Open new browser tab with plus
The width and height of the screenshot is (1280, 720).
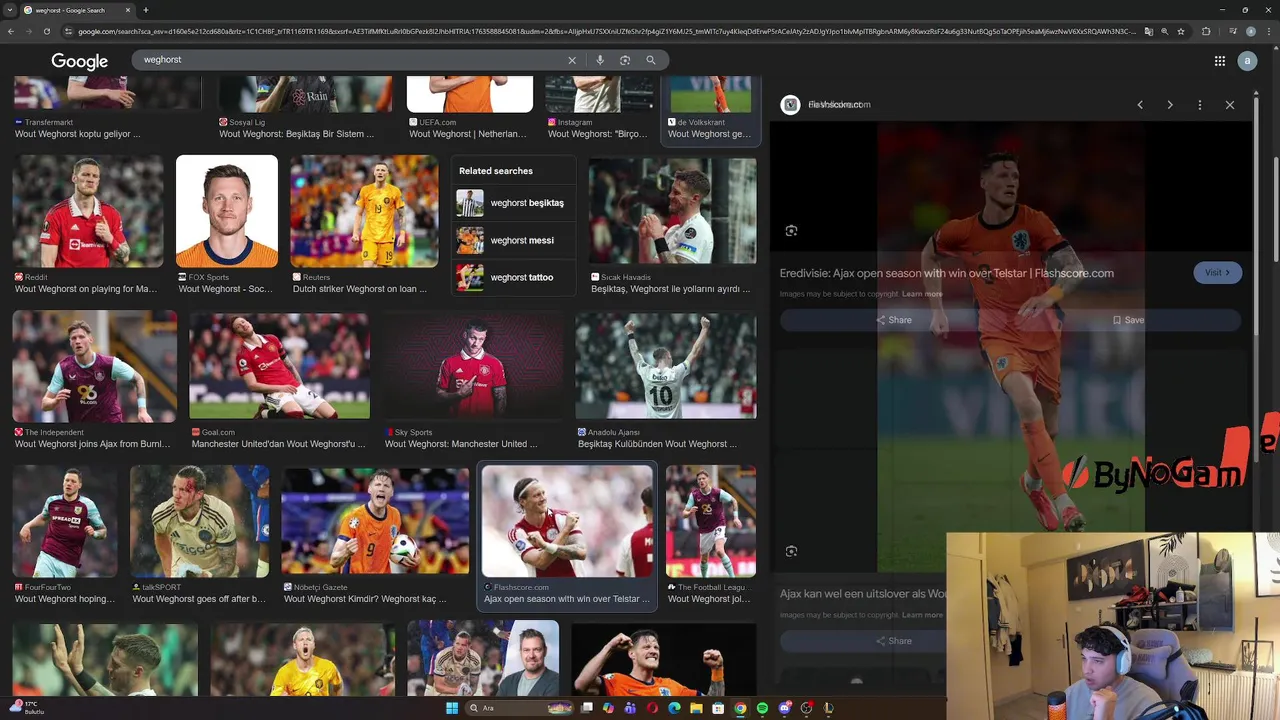click(x=146, y=10)
